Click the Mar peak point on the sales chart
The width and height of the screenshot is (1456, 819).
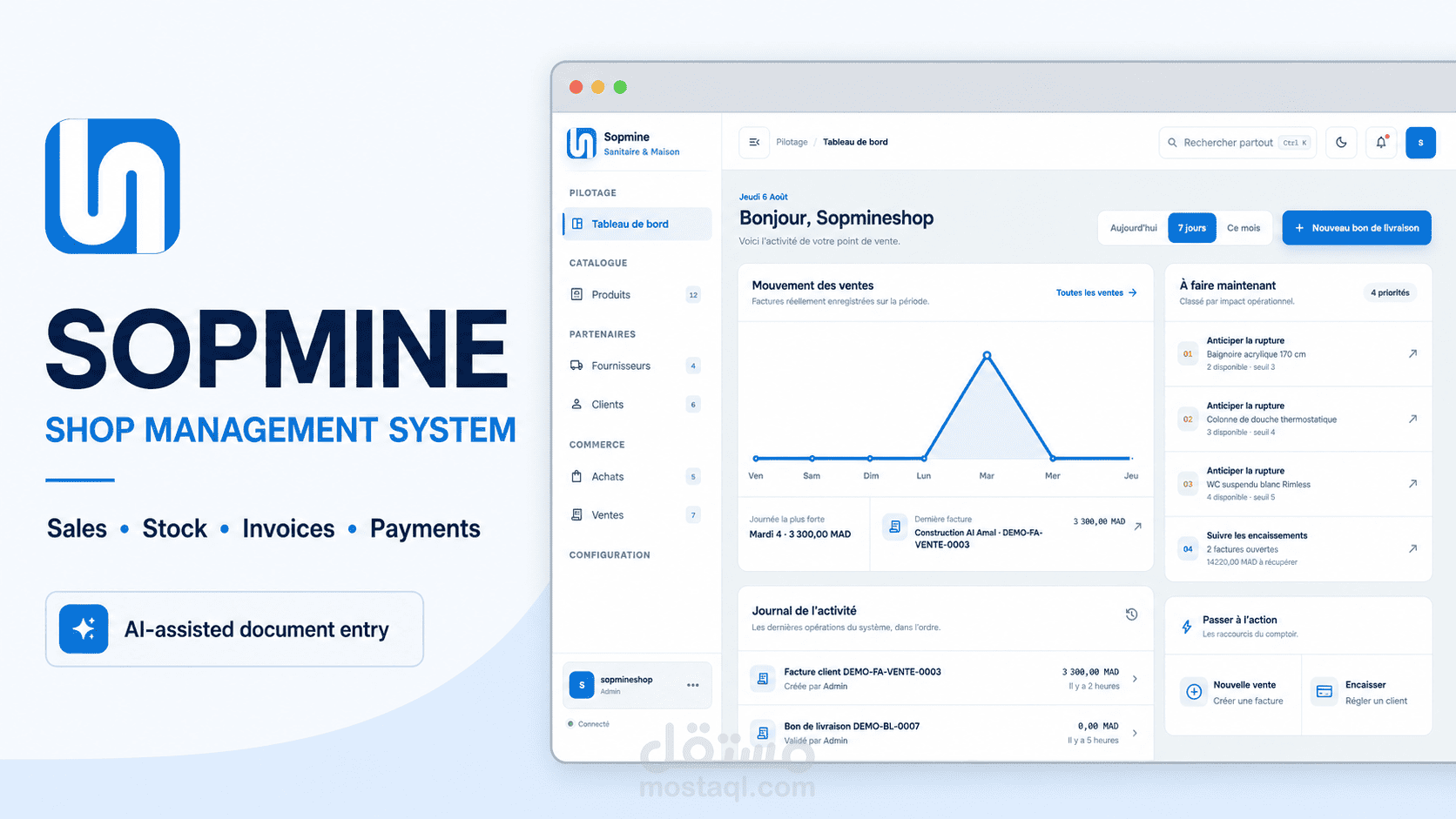987,355
